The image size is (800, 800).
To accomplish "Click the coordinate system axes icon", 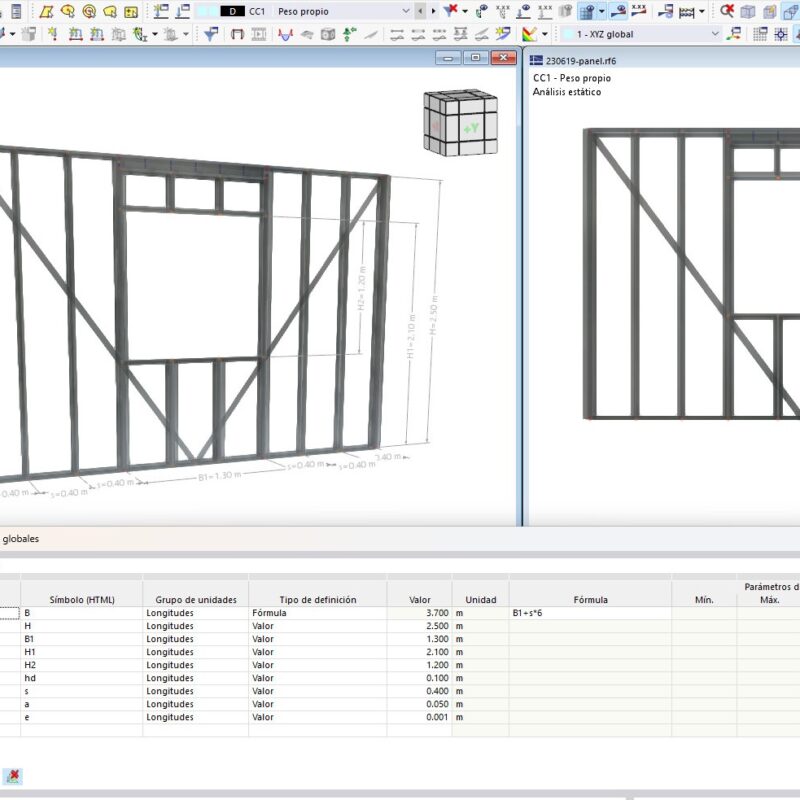I will [x=734, y=34].
